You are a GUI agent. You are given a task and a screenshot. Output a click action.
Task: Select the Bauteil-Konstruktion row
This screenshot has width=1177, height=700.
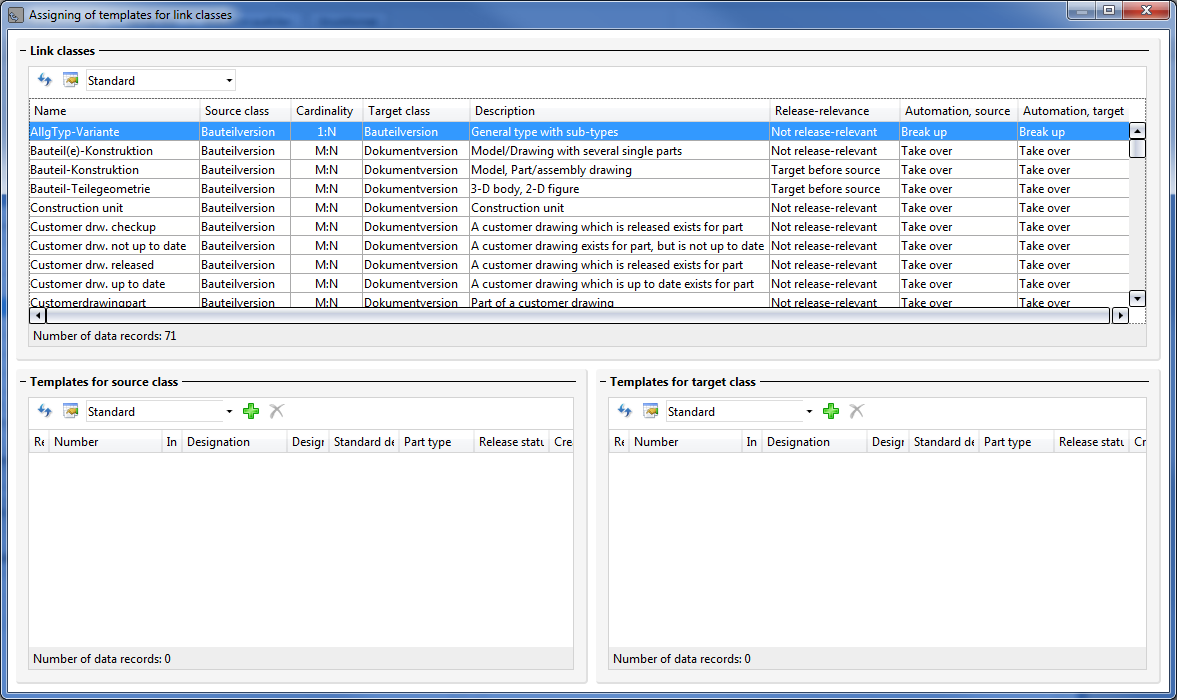(x=85, y=170)
